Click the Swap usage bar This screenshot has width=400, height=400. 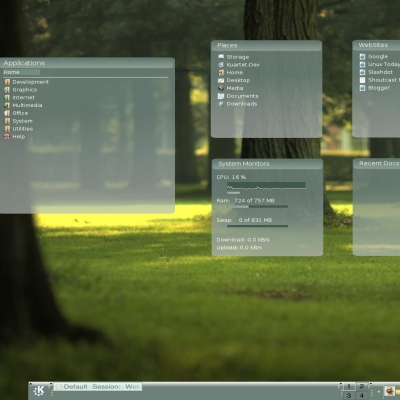click(257, 226)
